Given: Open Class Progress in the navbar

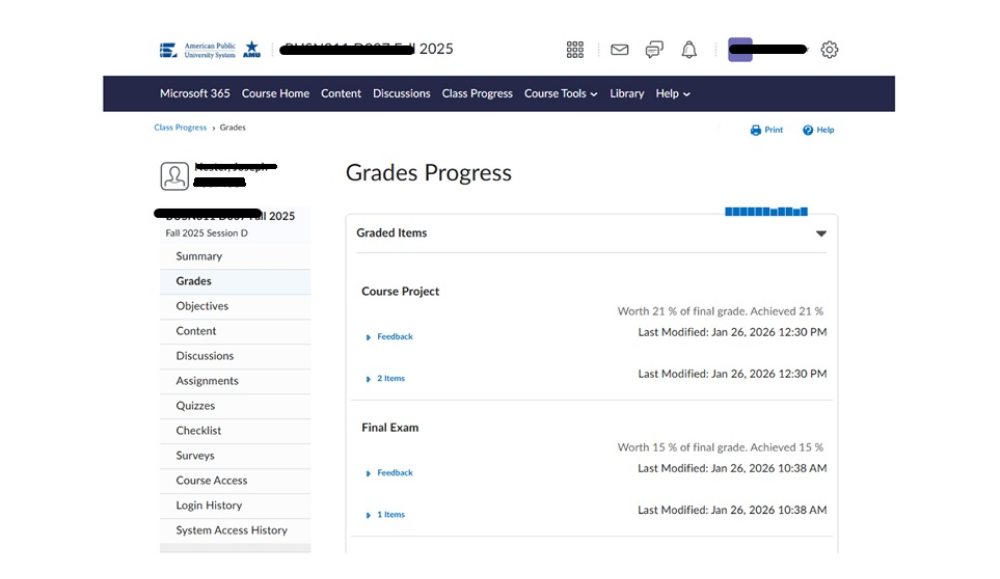Looking at the screenshot, I should tap(477, 94).
